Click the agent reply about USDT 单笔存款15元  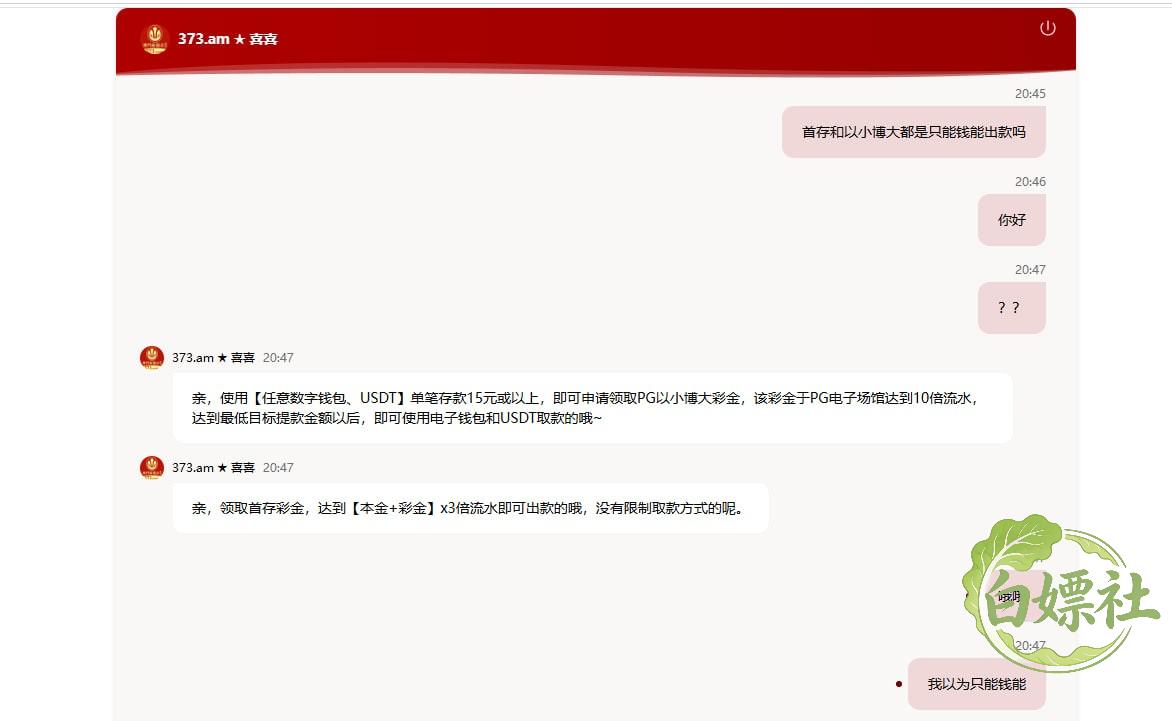click(592, 408)
